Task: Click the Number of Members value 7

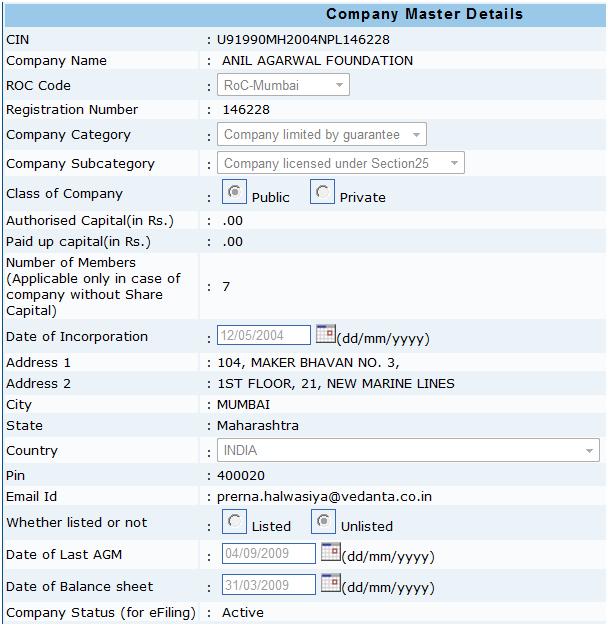Action: pyautogui.click(x=226, y=287)
